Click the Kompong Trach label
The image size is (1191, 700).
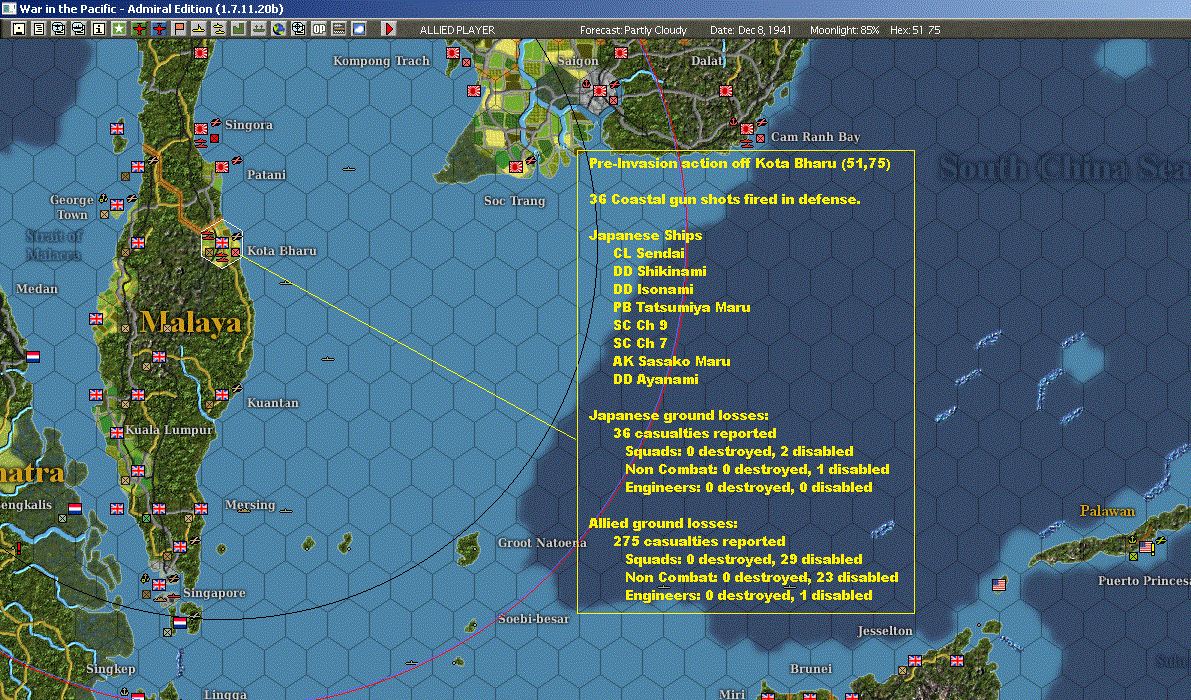point(381,61)
